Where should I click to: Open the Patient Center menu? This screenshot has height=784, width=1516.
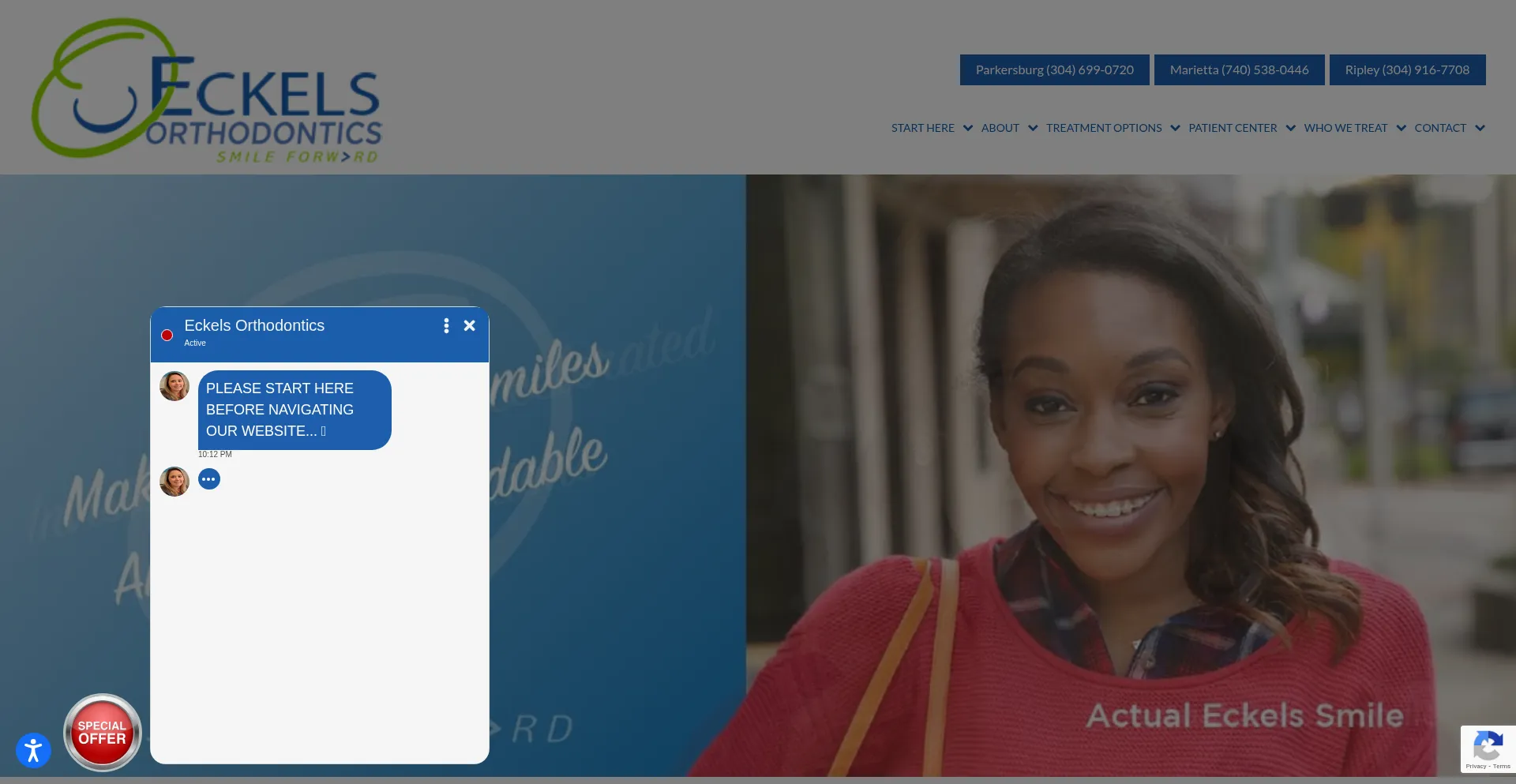click(1233, 128)
